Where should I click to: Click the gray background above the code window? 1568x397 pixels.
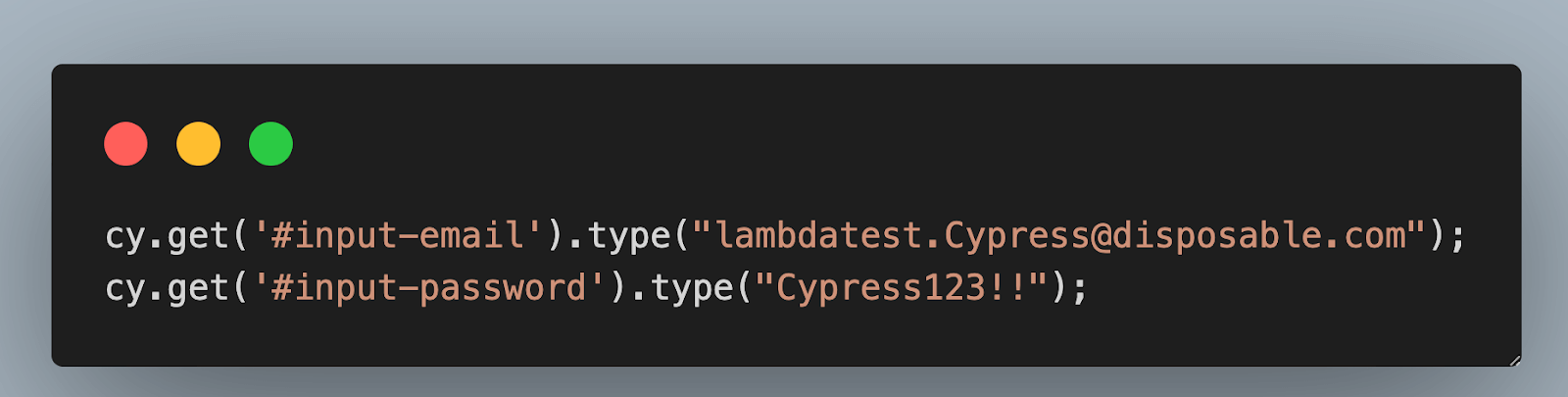coord(784,29)
